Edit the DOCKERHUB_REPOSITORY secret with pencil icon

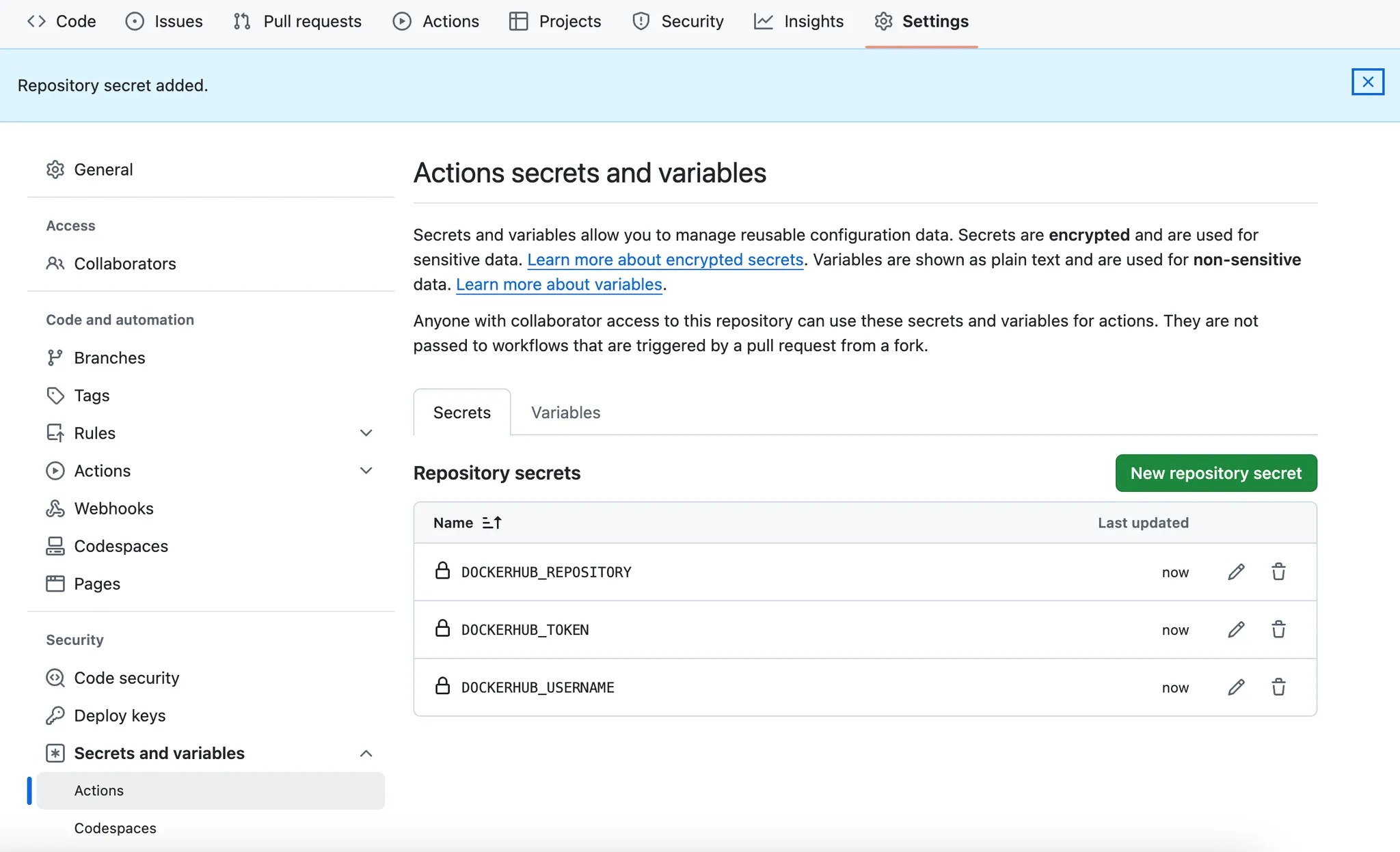pos(1236,572)
